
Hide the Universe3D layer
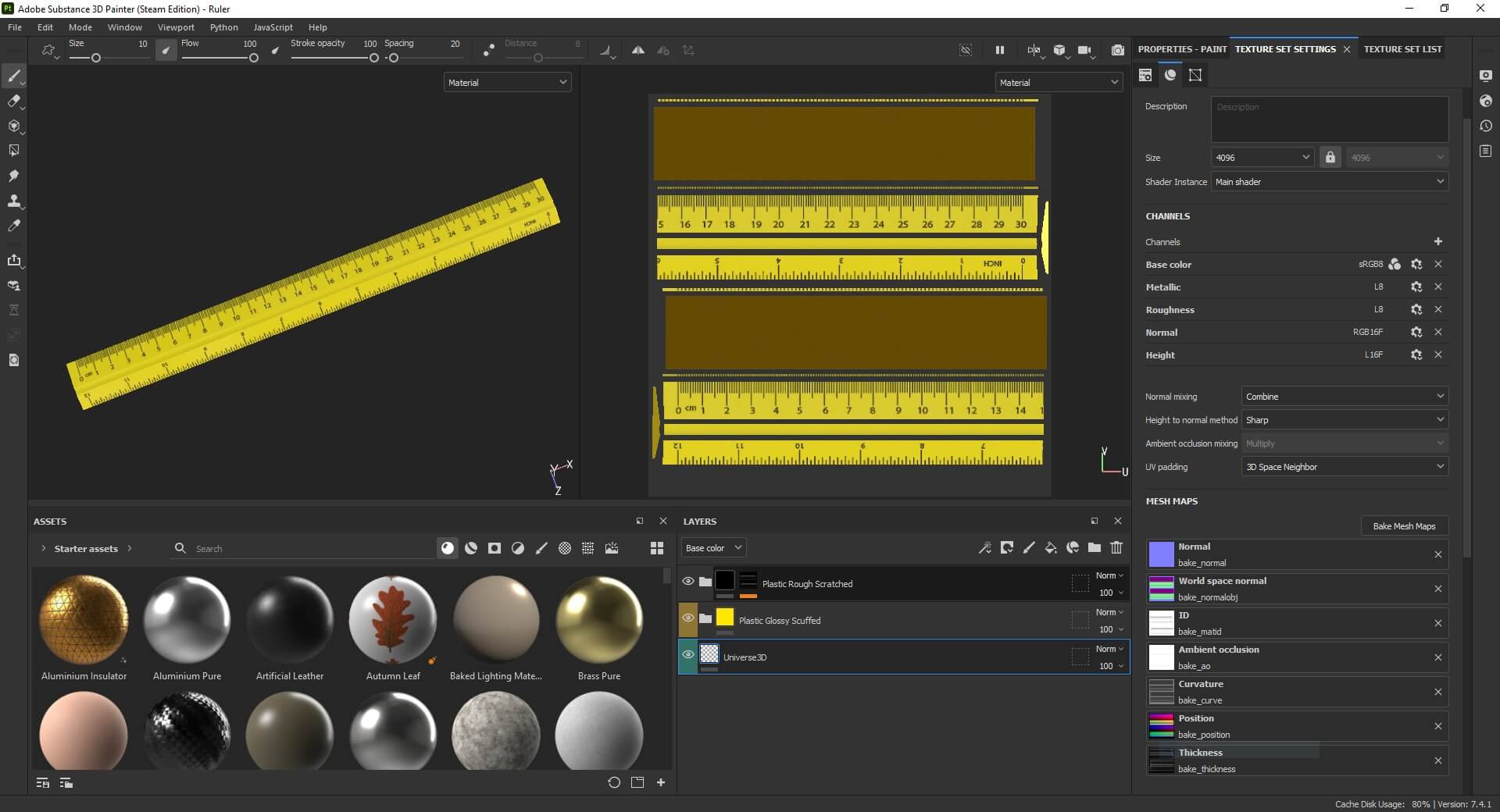(688, 655)
